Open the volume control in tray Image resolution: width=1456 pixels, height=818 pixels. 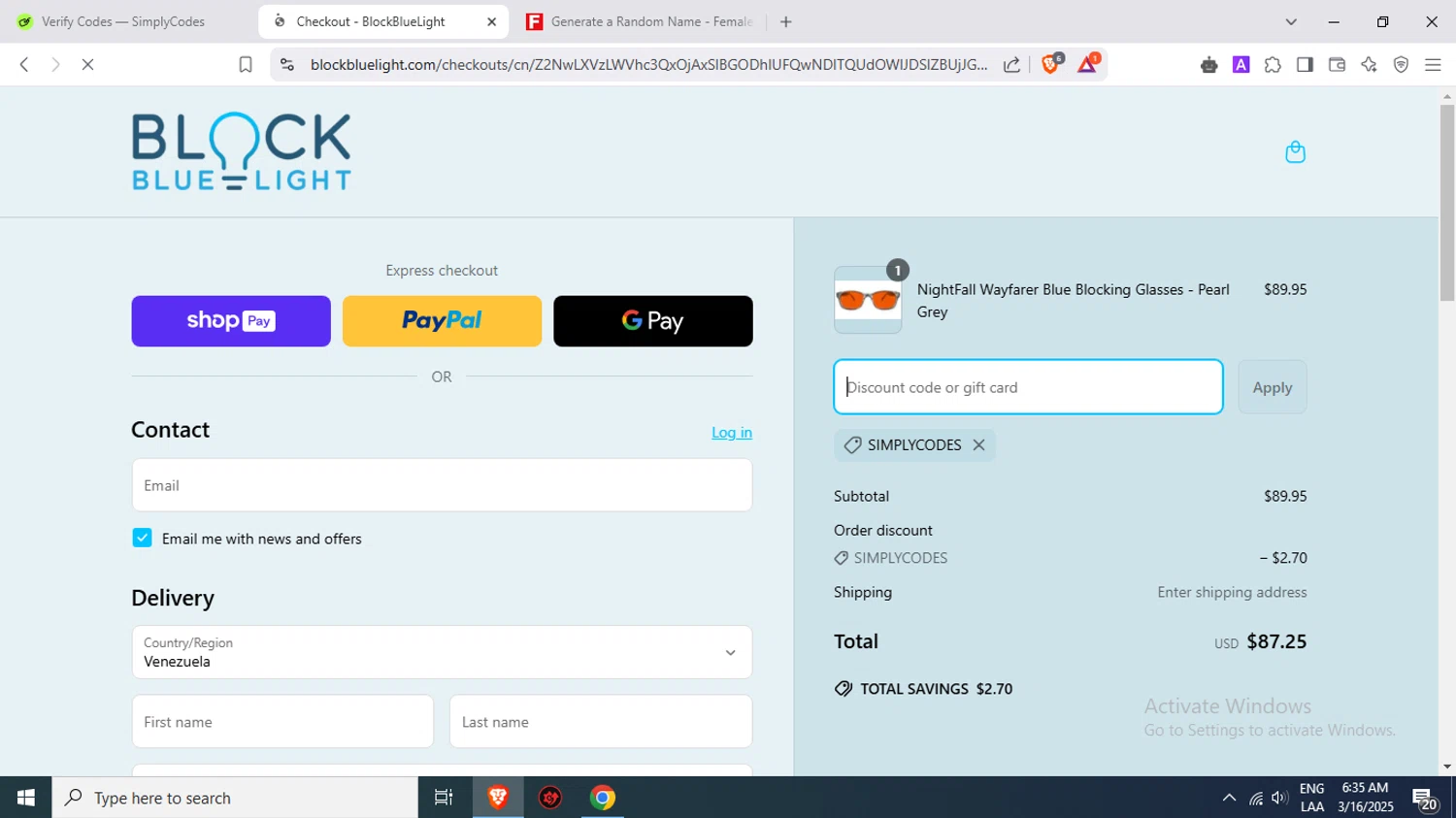tap(1280, 798)
